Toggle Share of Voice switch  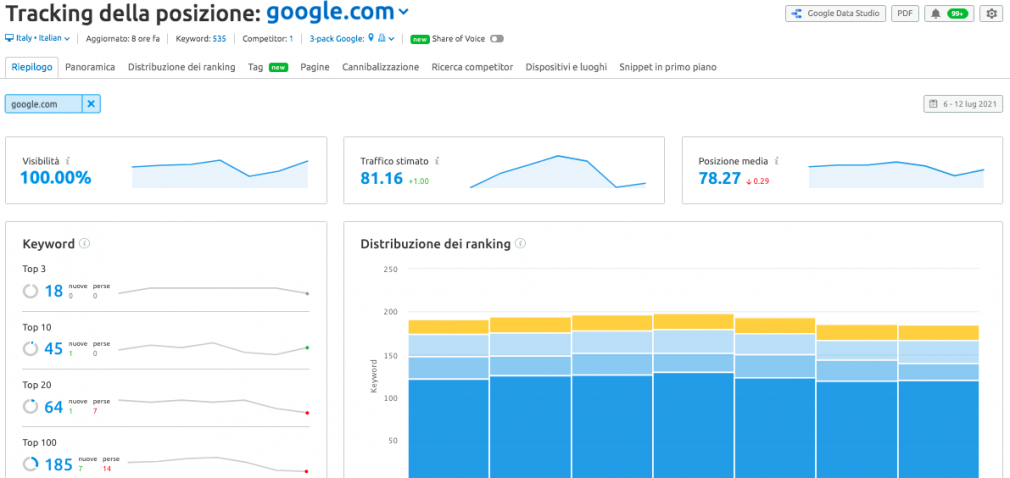coord(497,39)
